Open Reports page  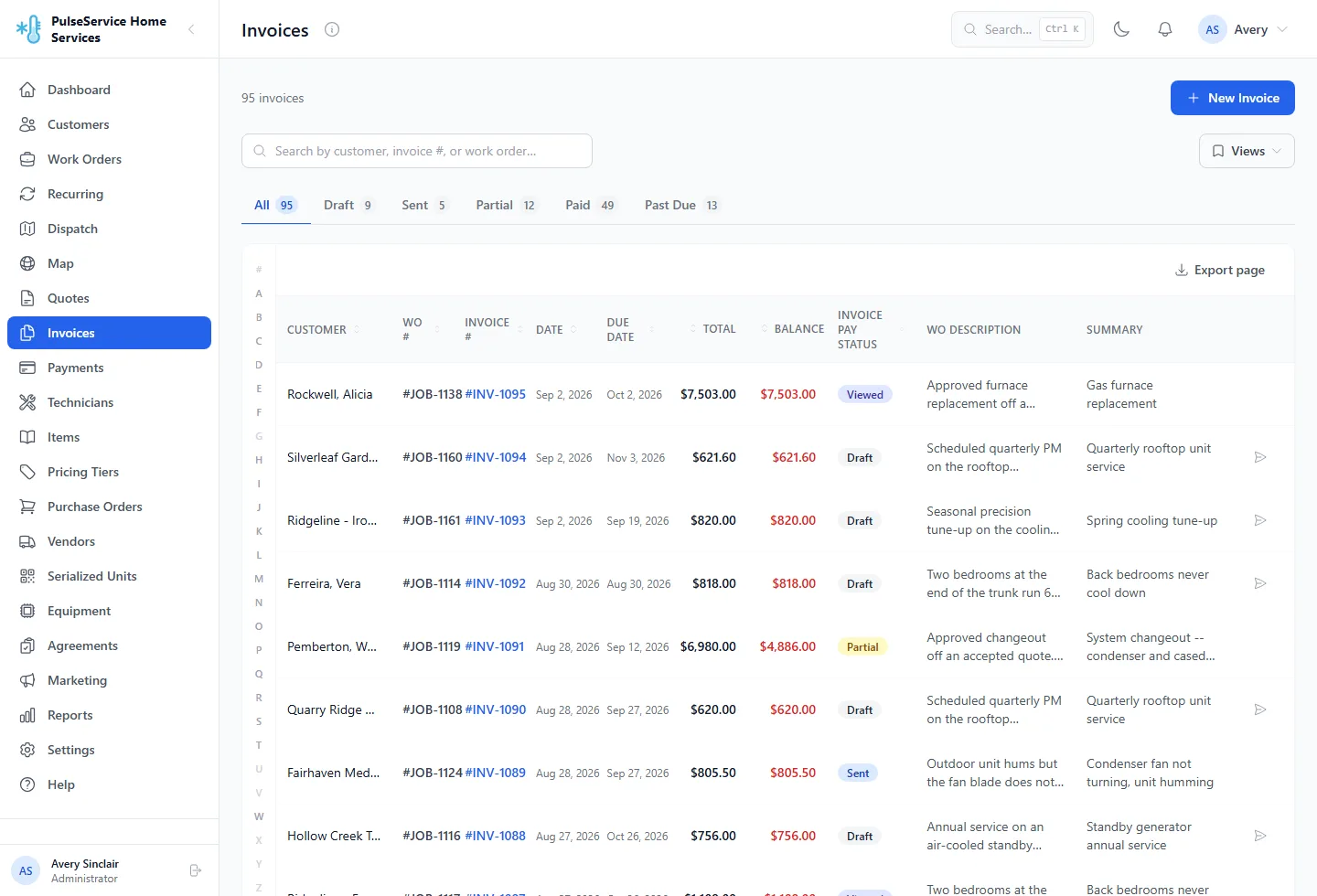coord(109,715)
